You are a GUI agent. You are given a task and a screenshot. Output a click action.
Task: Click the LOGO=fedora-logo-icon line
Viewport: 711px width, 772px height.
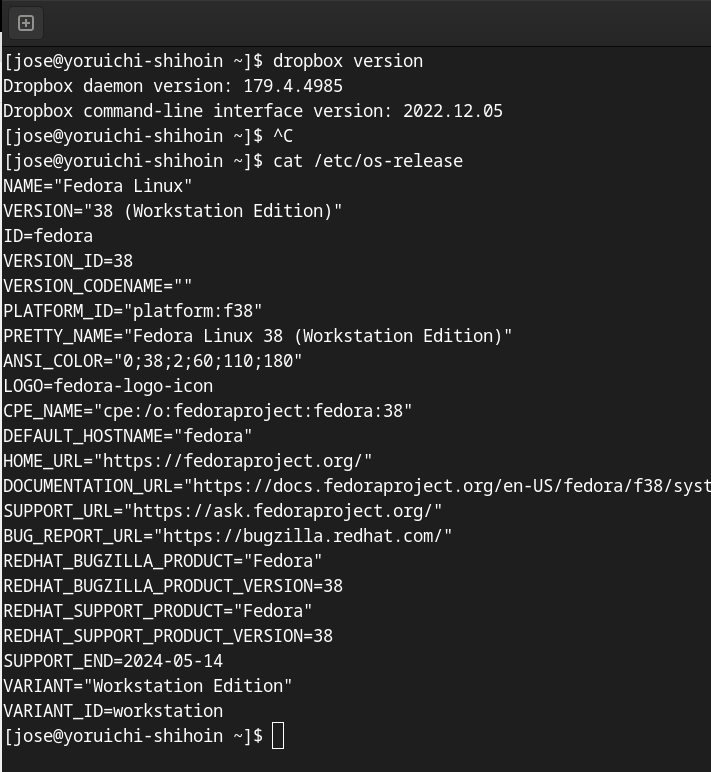pyautogui.click(x=108, y=386)
